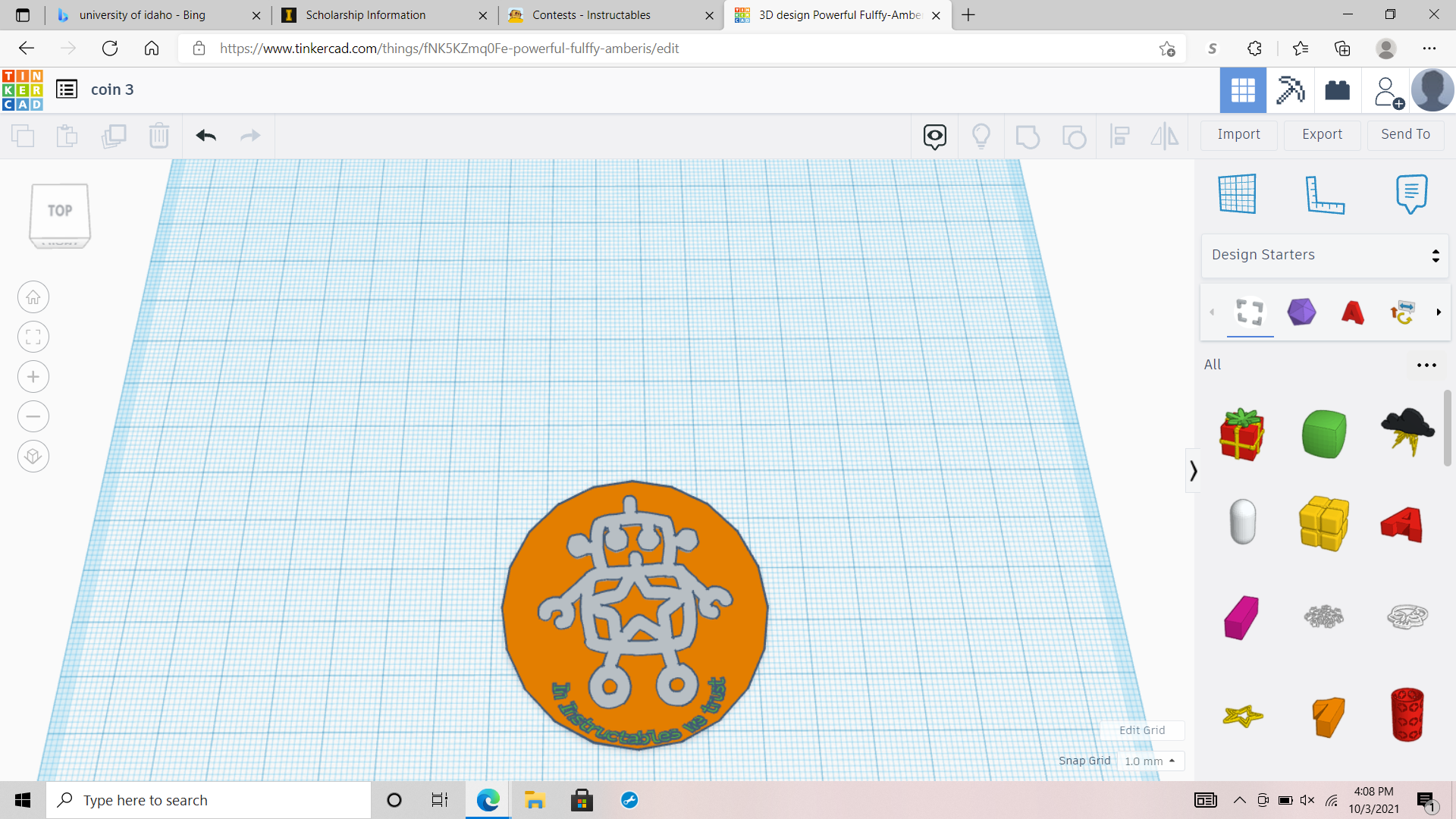
Task: Delete the selected coin with trash icon
Action: coord(159,136)
